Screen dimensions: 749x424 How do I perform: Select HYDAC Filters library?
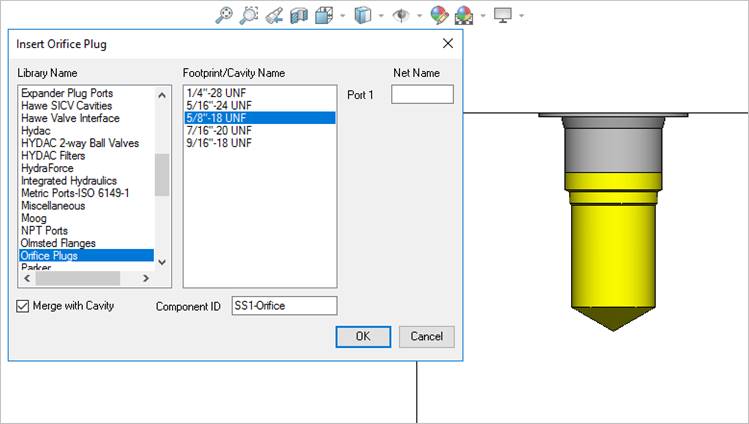(x=53, y=156)
